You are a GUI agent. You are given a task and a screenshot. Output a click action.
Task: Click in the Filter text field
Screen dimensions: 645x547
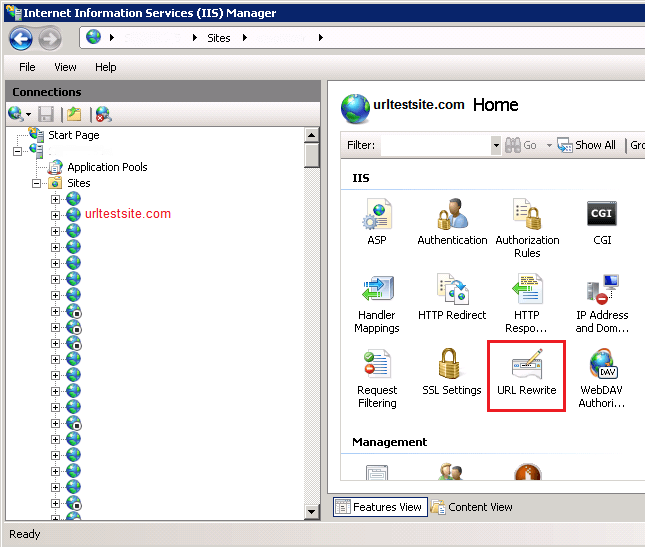point(435,145)
